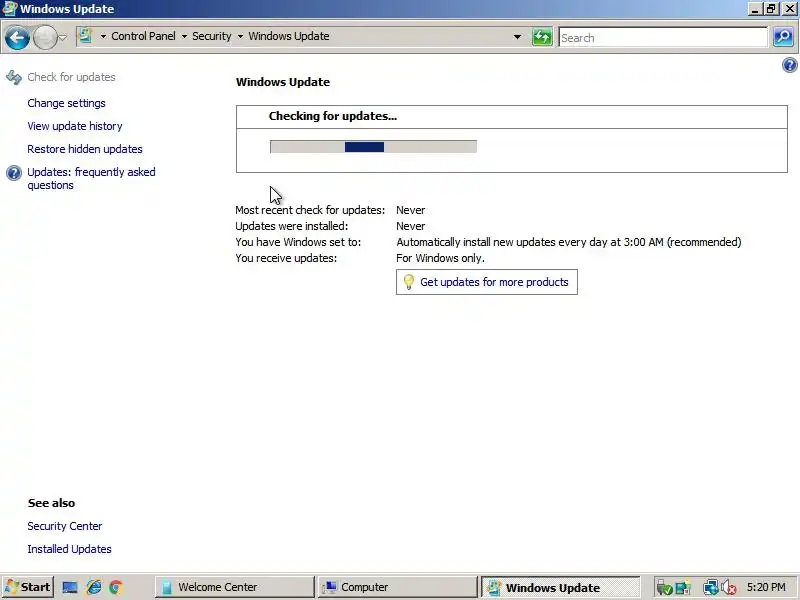Screen dimensions: 800x600
Task: Minimize the Windows Update window
Action: (755, 9)
